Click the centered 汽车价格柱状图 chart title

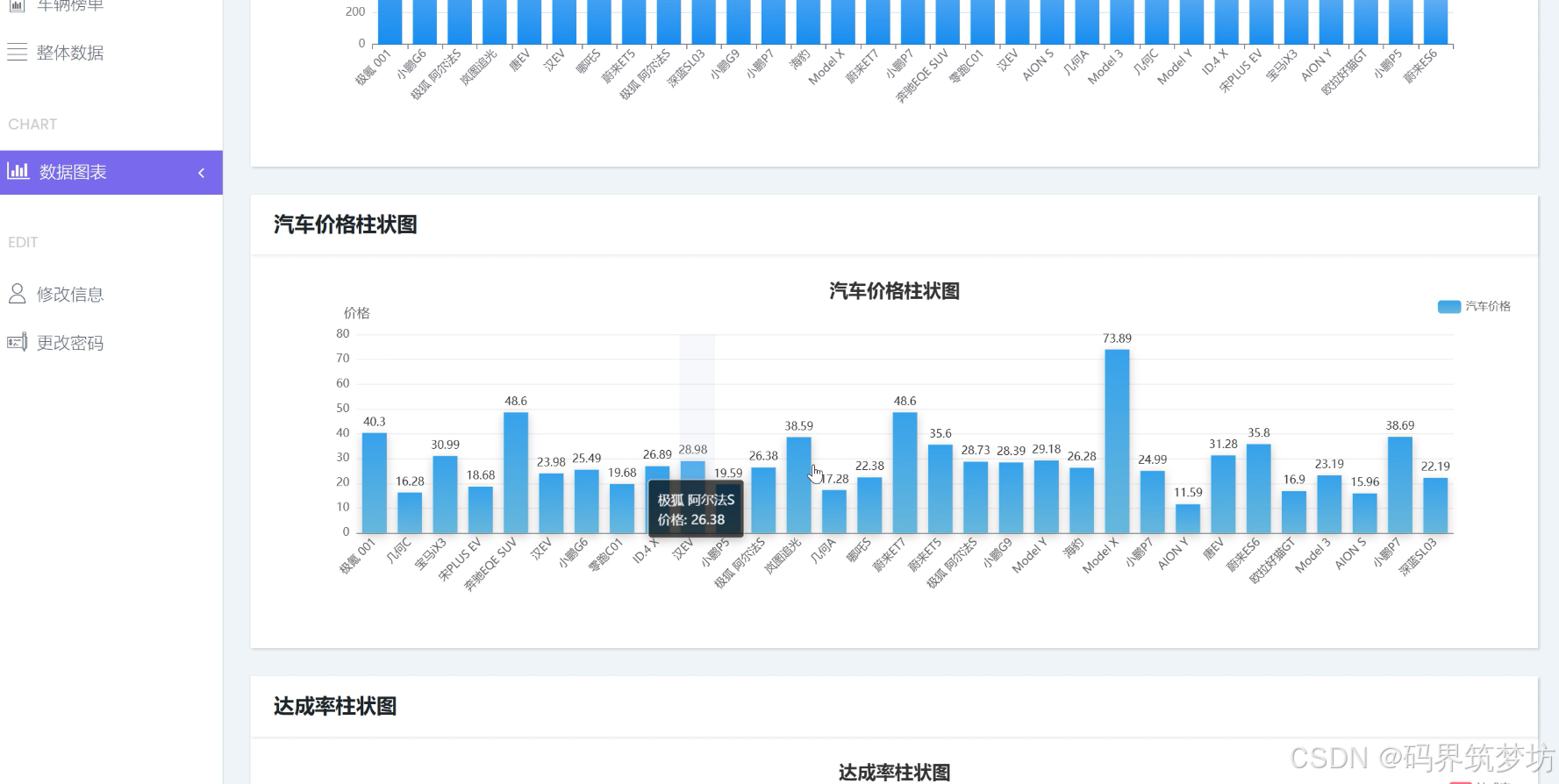click(x=894, y=291)
